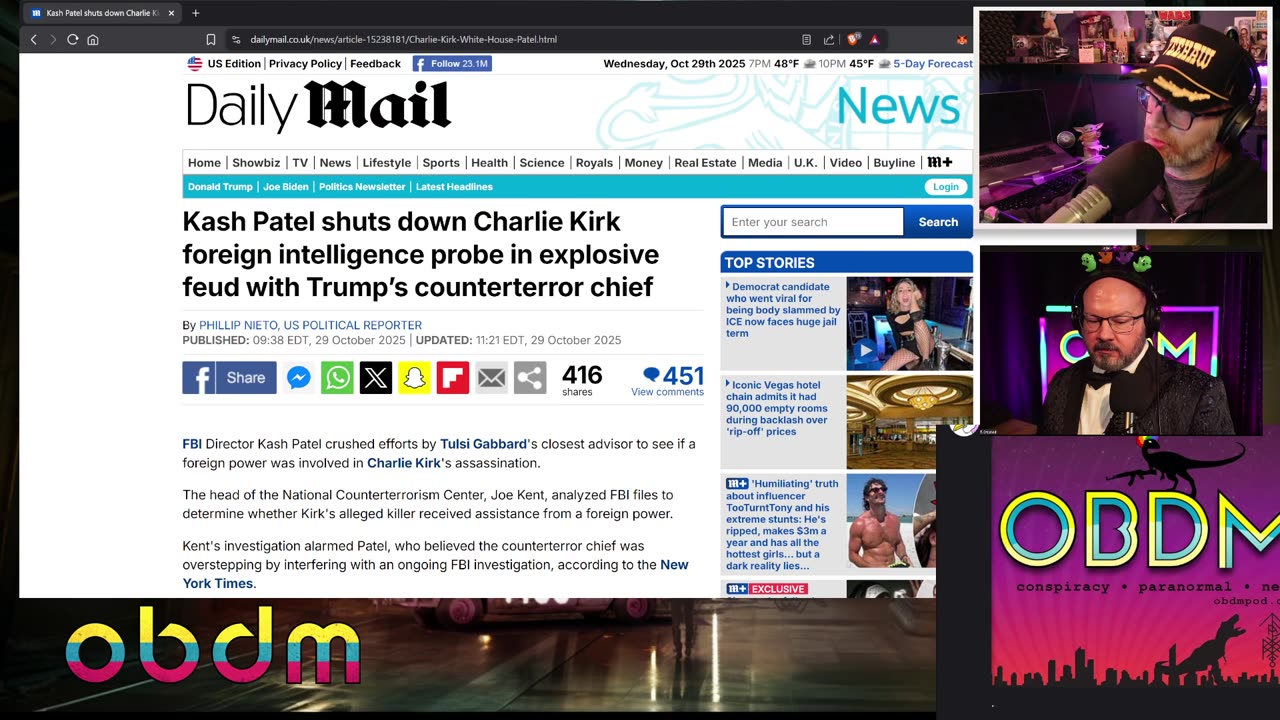Open the FBI link in article text
This screenshot has width=1280, height=720.
192,444
